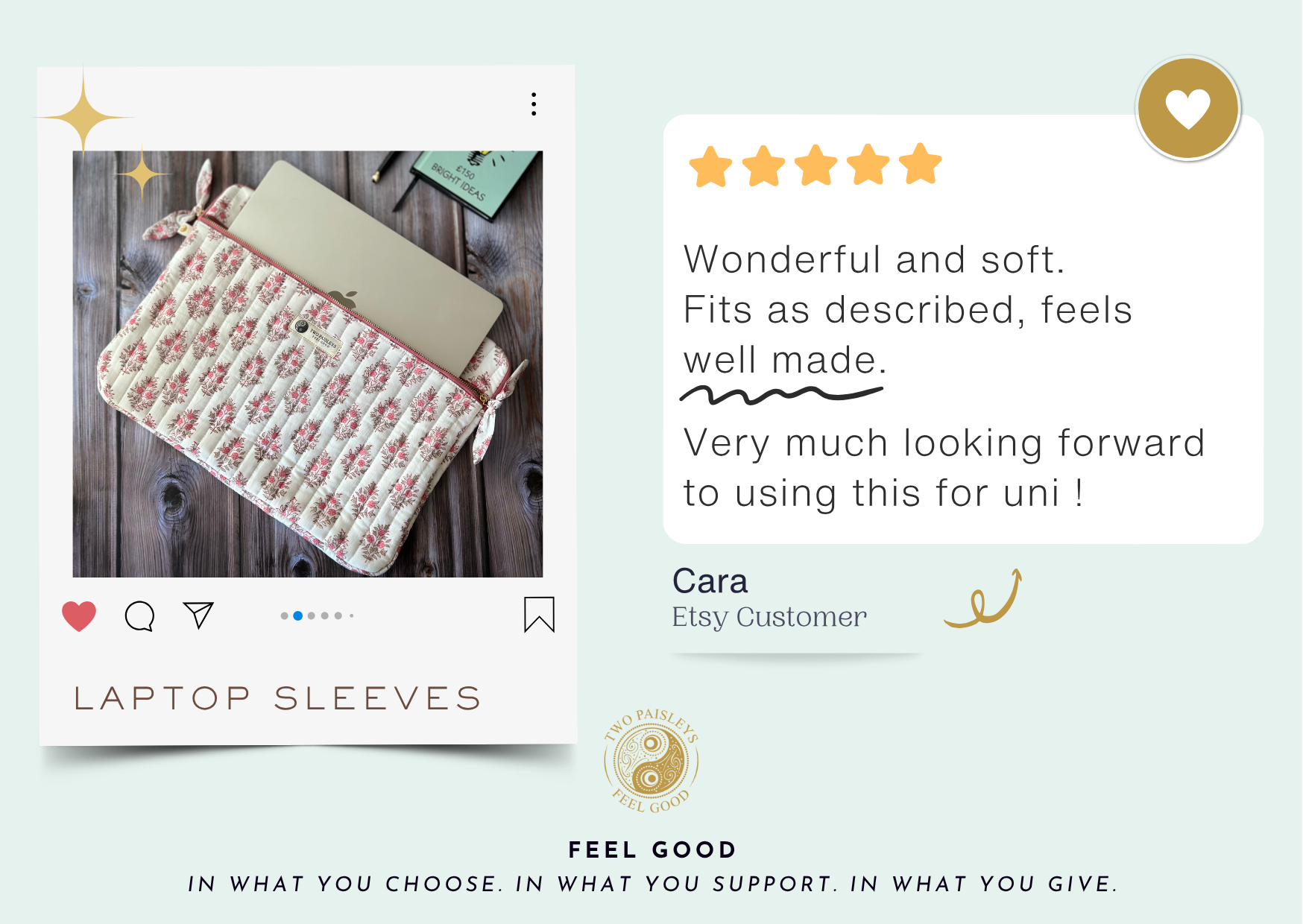The width and height of the screenshot is (1303, 924).
Task: Select the blue active carousel dot
Action: click(298, 616)
